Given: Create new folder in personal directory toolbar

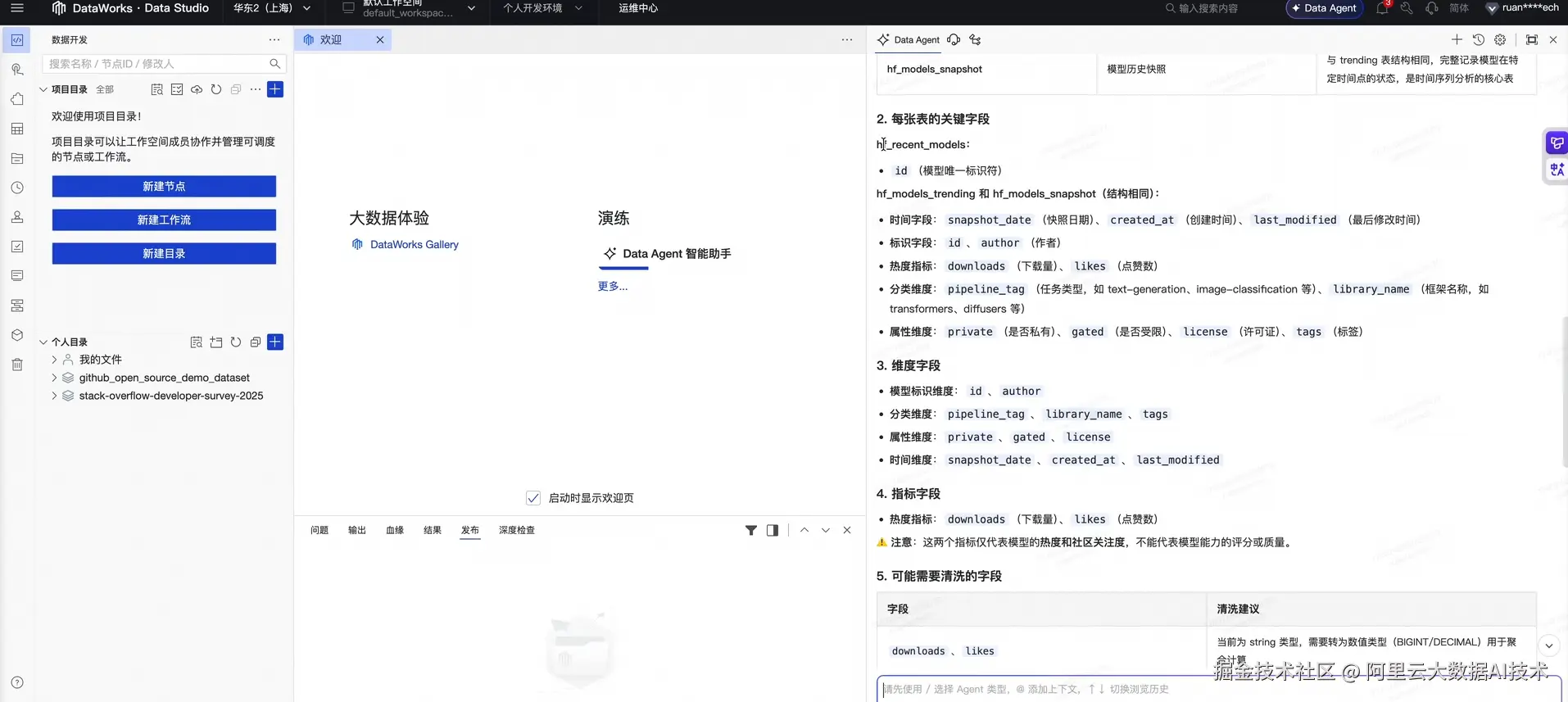Looking at the screenshot, I should click(x=216, y=342).
